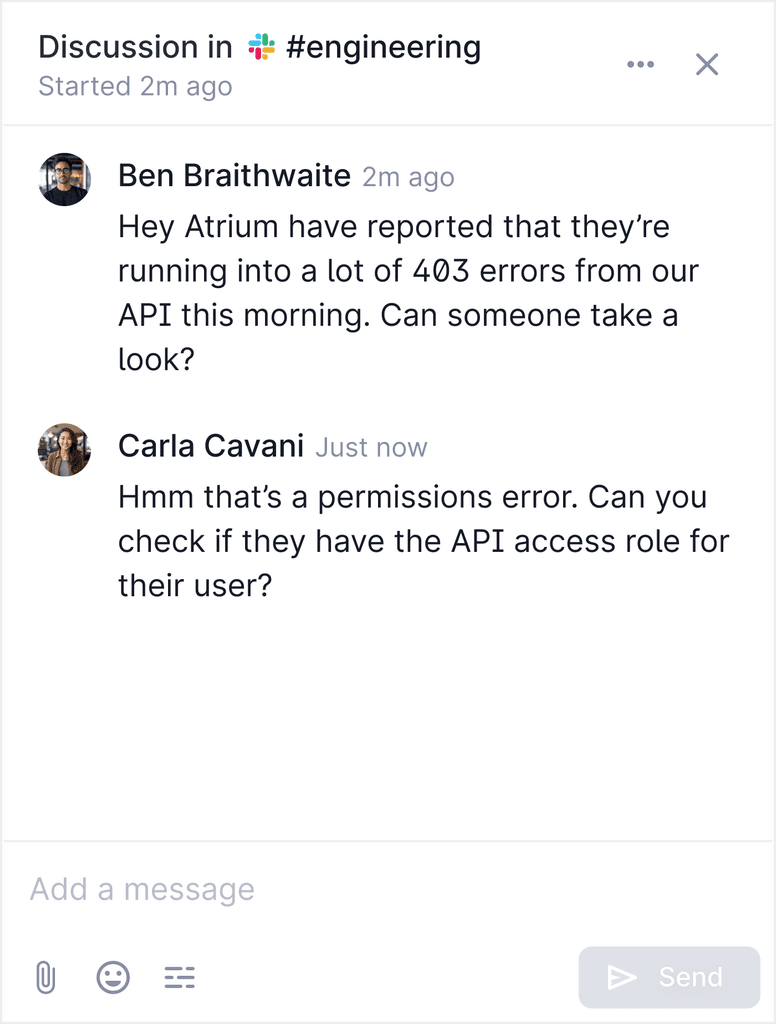Screen dimensions: 776x1024
Task: Click Carla Cavani's profile avatar
Action: coord(65,449)
